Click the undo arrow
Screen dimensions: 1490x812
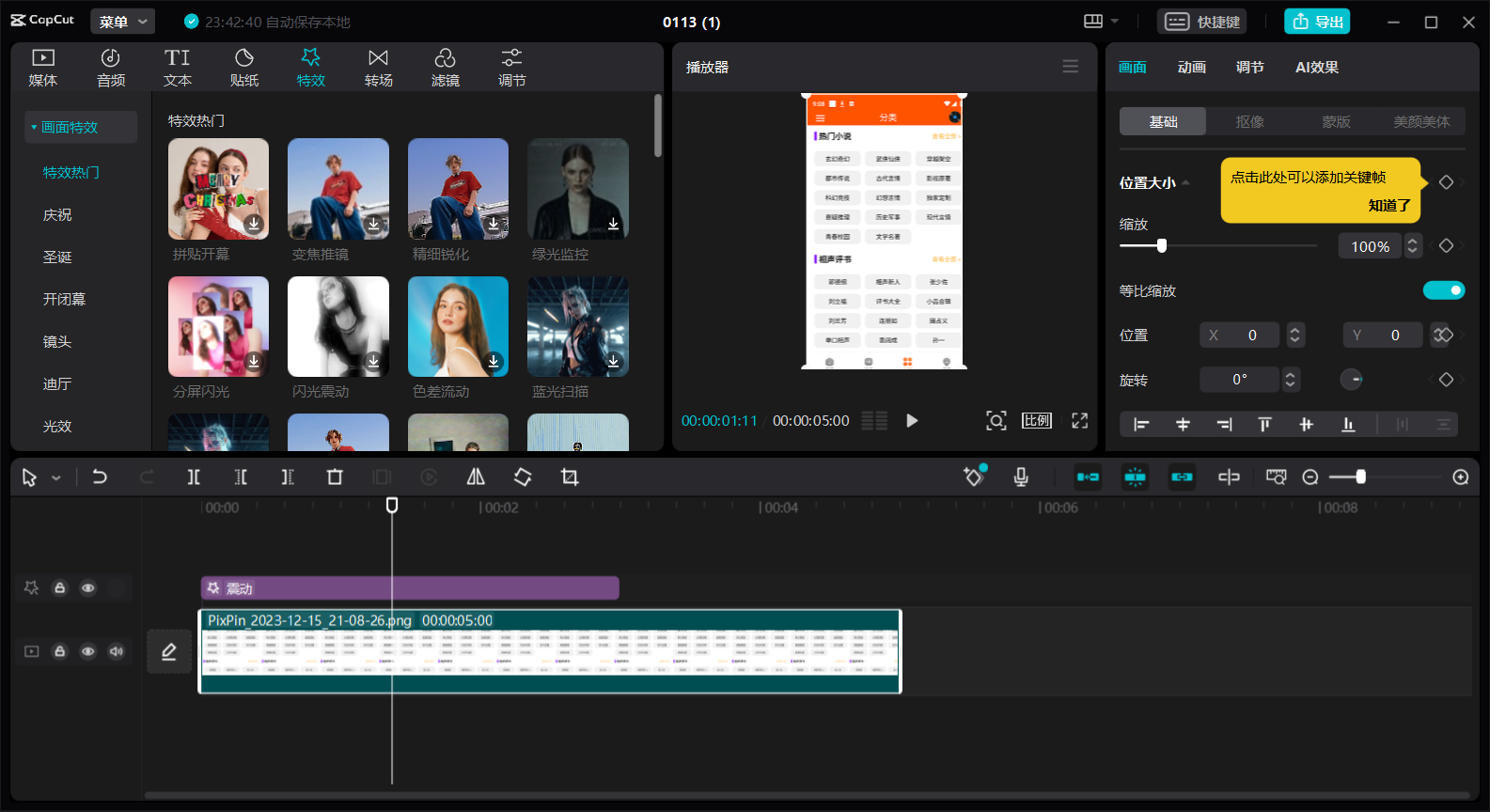pos(100,477)
